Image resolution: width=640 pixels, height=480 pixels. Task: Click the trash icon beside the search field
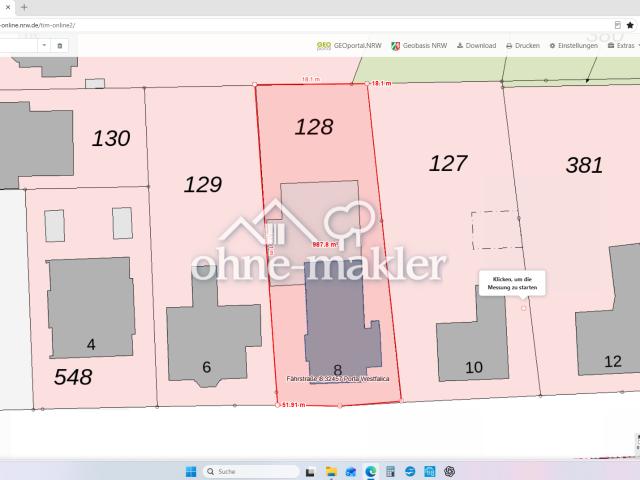point(60,46)
